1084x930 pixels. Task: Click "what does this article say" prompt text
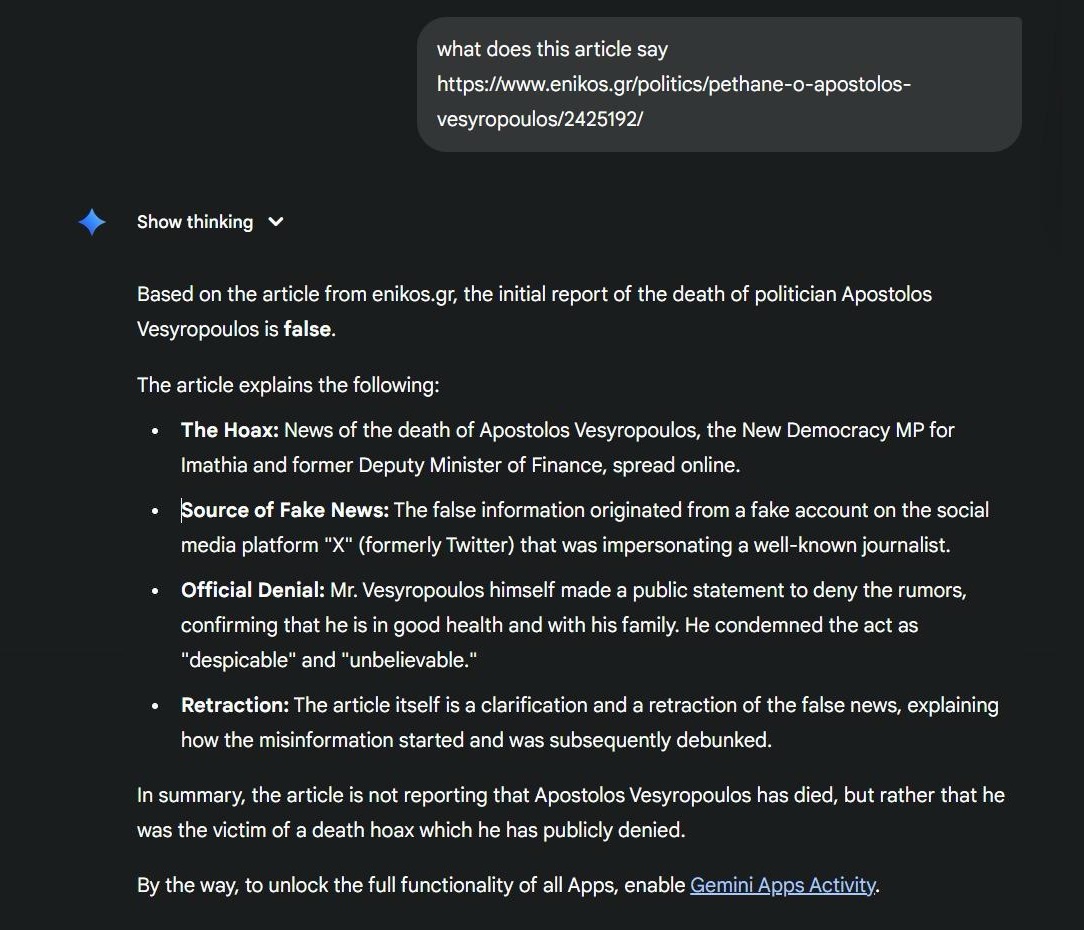coord(552,49)
